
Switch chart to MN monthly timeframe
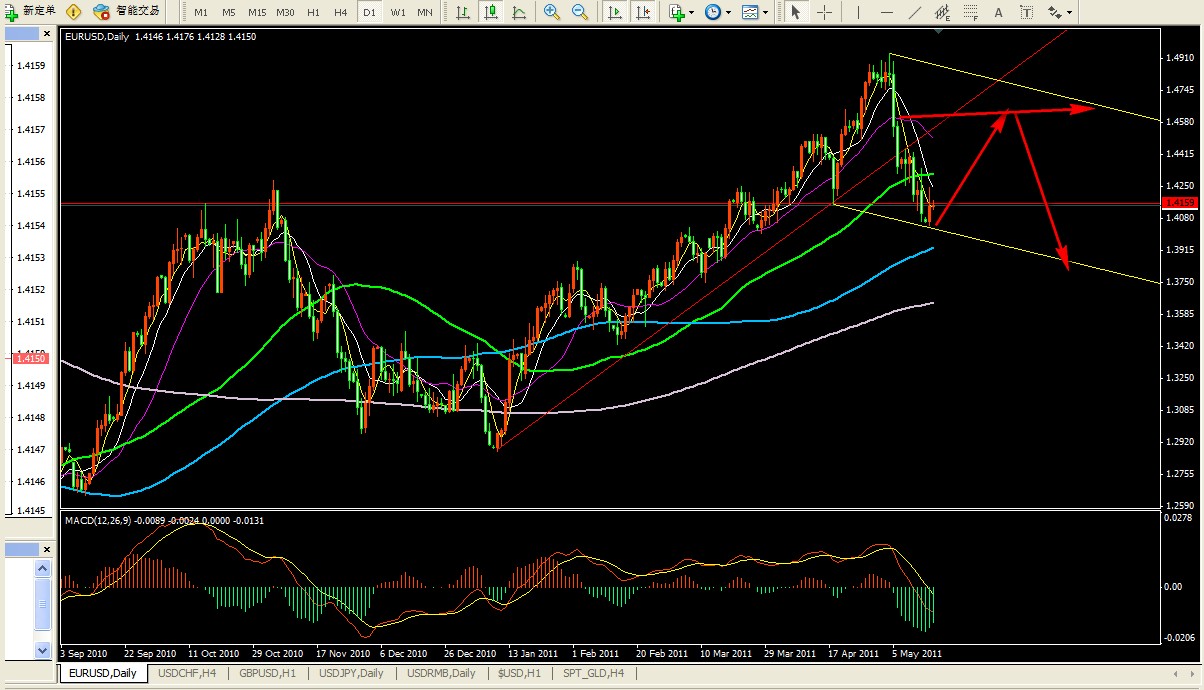tap(425, 12)
